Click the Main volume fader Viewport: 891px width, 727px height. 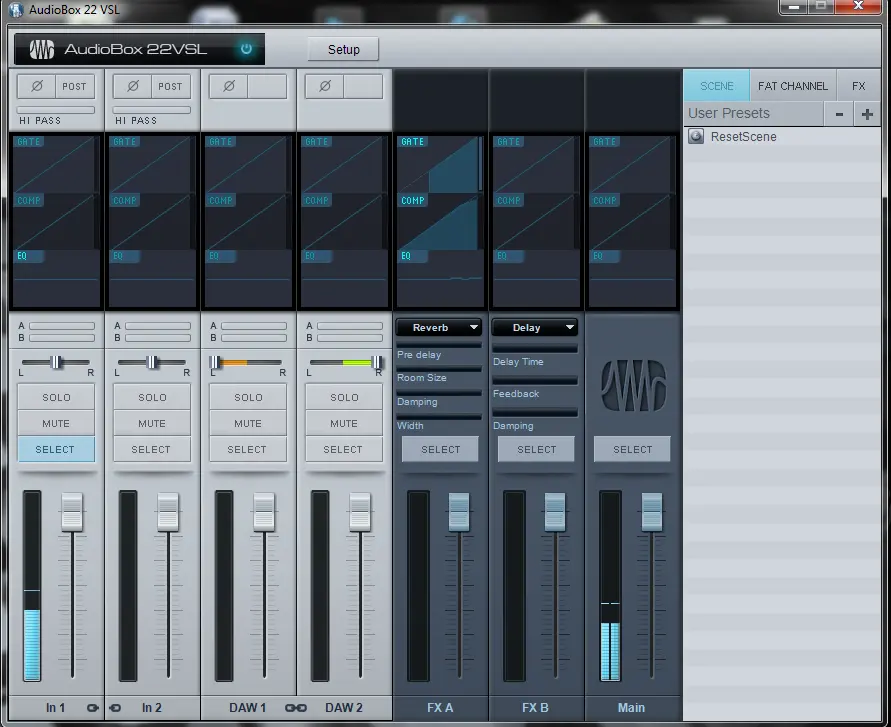click(652, 513)
